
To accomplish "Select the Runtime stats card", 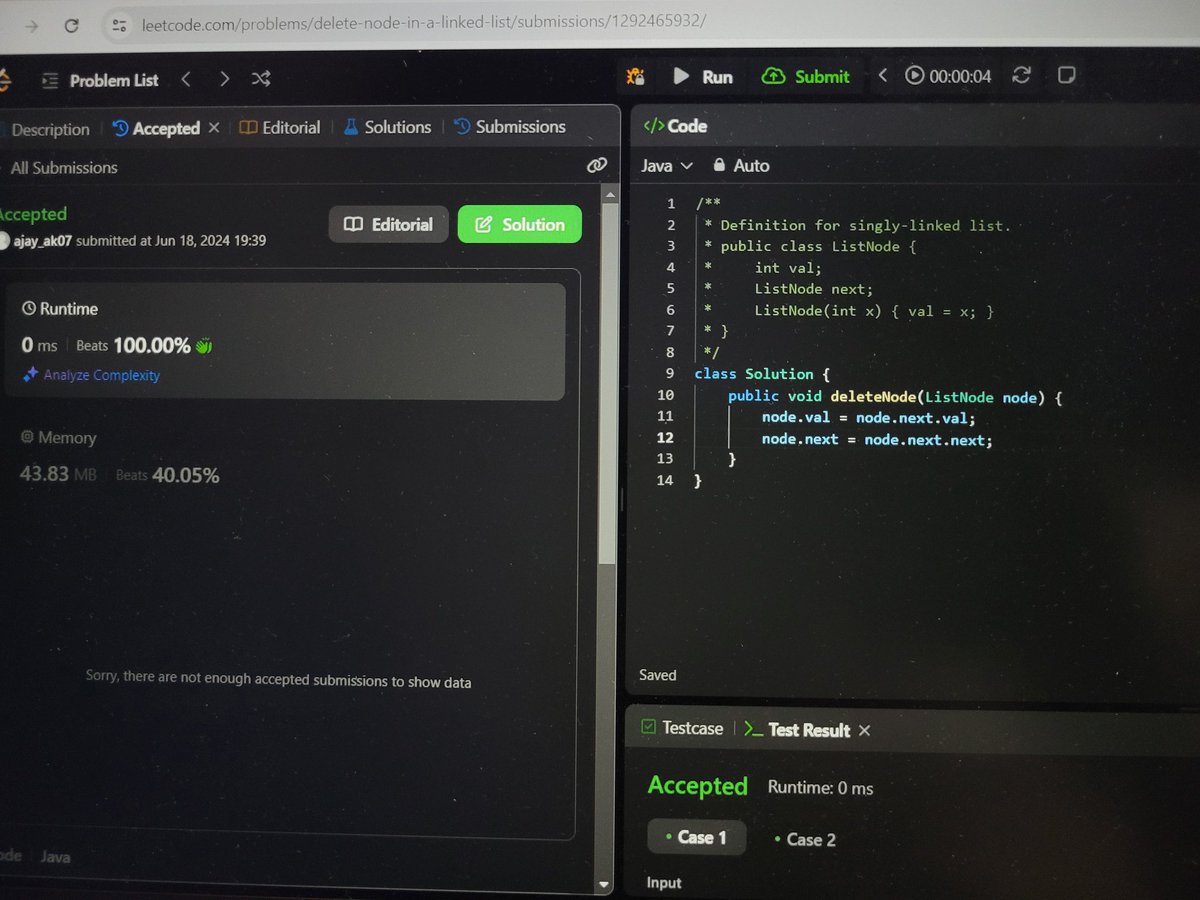I will 285,341.
